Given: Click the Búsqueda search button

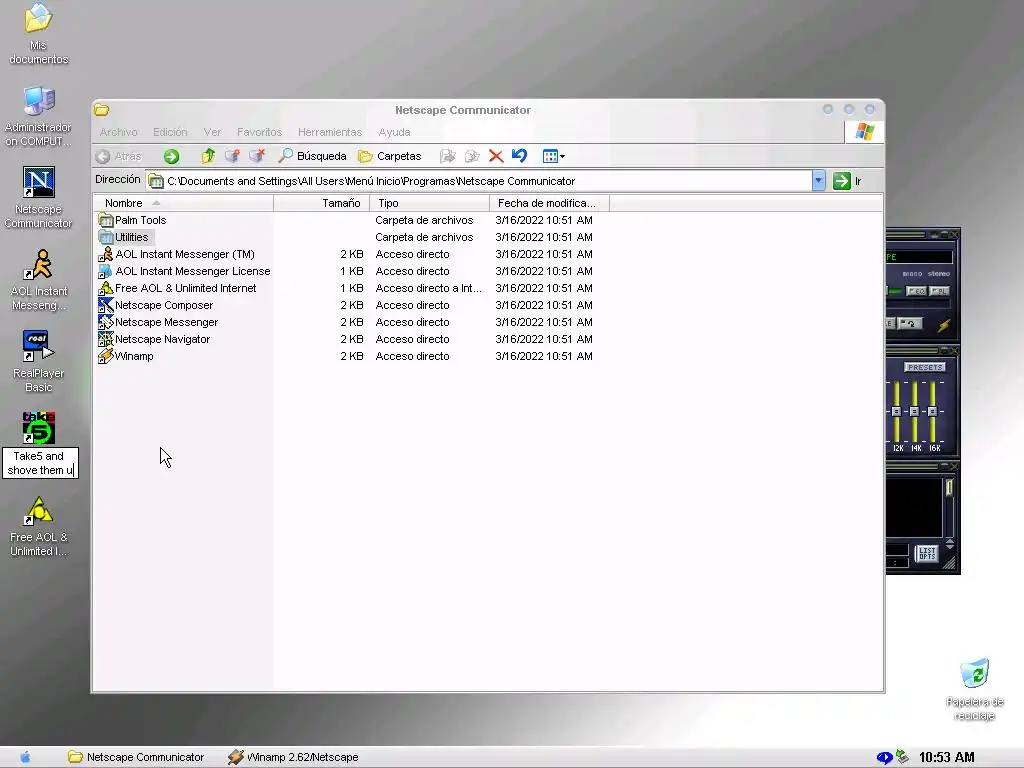Looking at the screenshot, I should pyautogui.click(x=312, y=156).
